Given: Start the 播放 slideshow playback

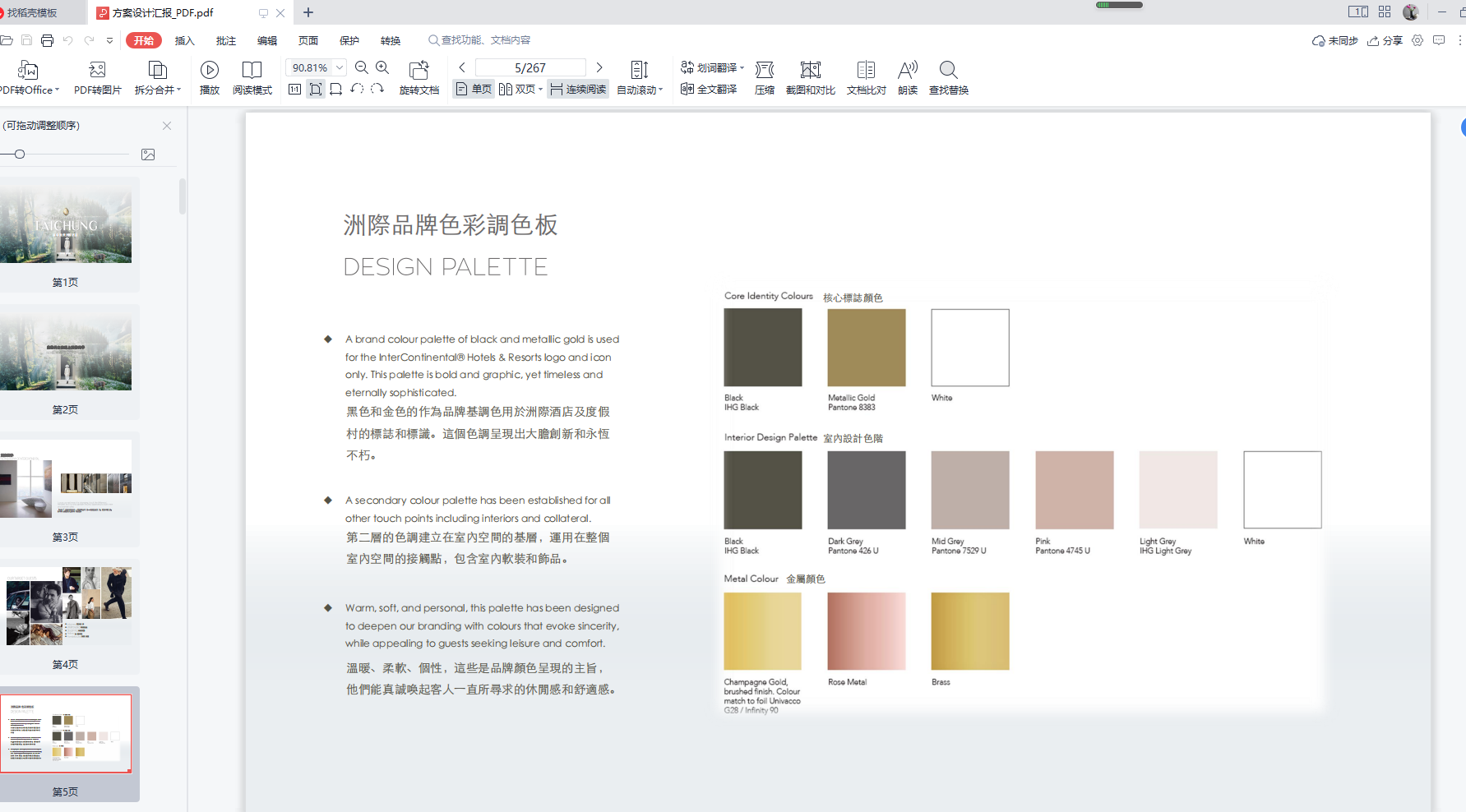Looking at the screenshot, I should click(210, 78).
